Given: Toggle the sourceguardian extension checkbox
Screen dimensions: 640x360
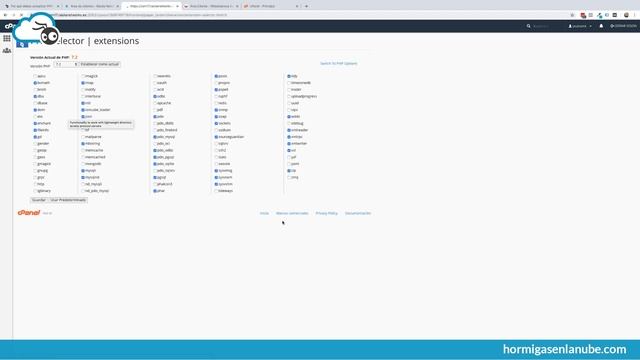Looking at the screenshot, I should pyautogui.click(x=216, y=137).
